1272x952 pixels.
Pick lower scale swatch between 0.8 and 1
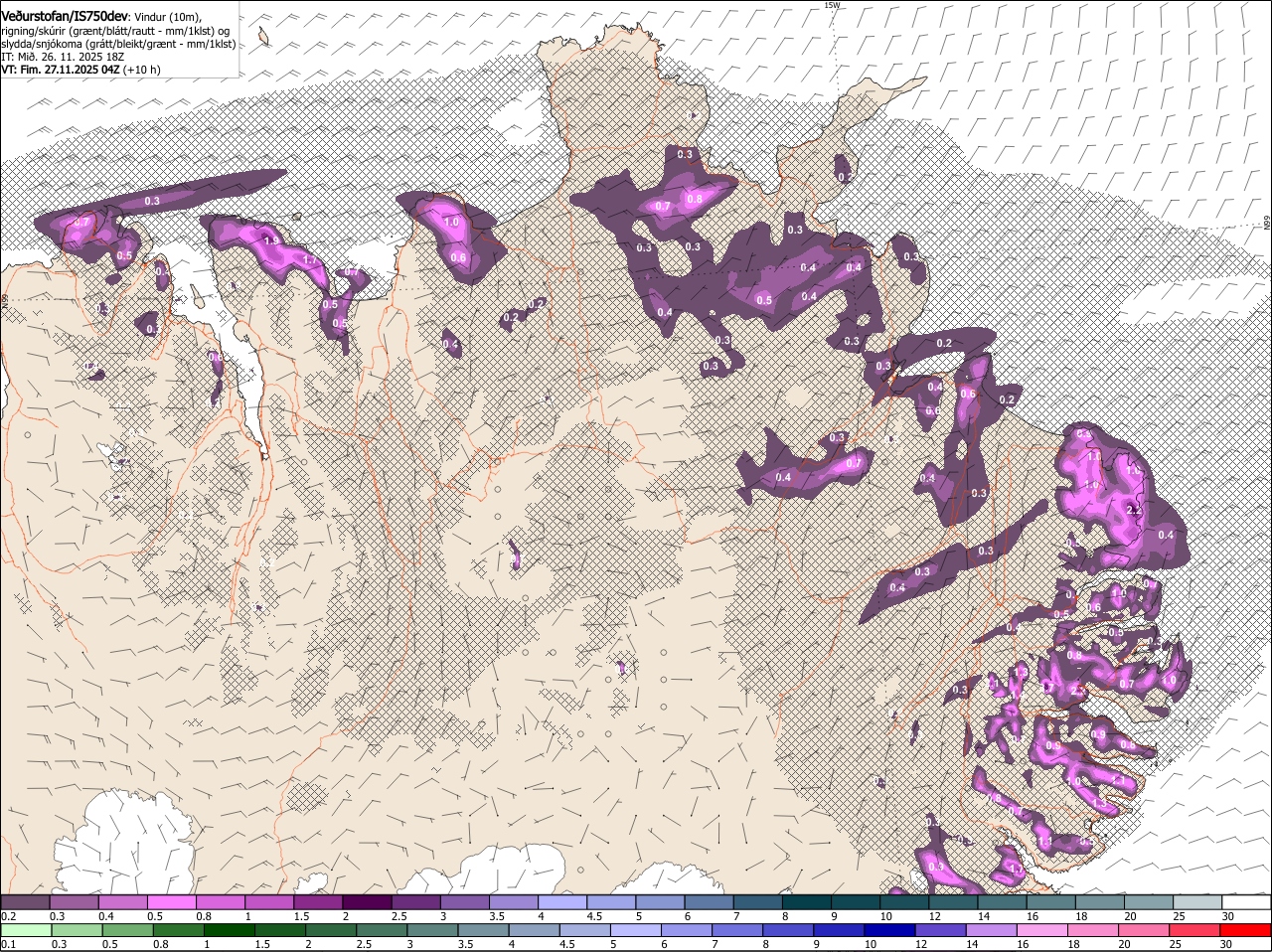point(178,930)
